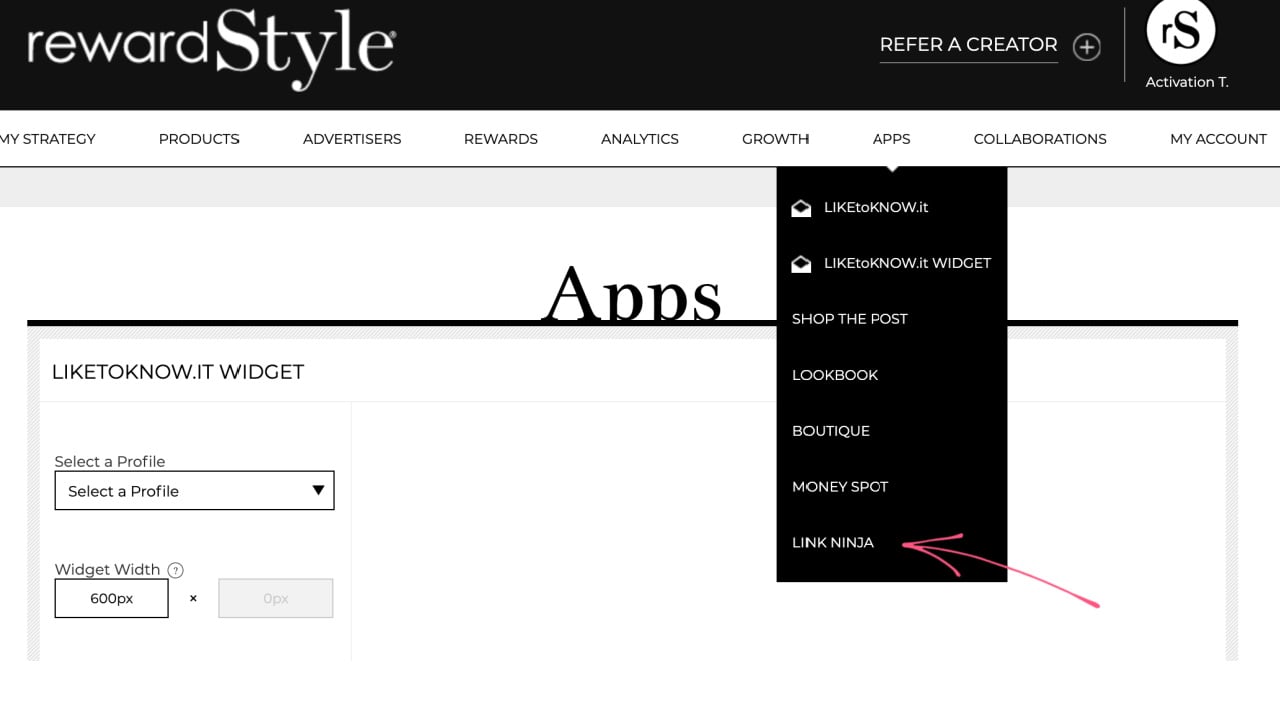The image size is (1280, 720).
Task: Open the My Strategy menu
Action: pos(47,139)
